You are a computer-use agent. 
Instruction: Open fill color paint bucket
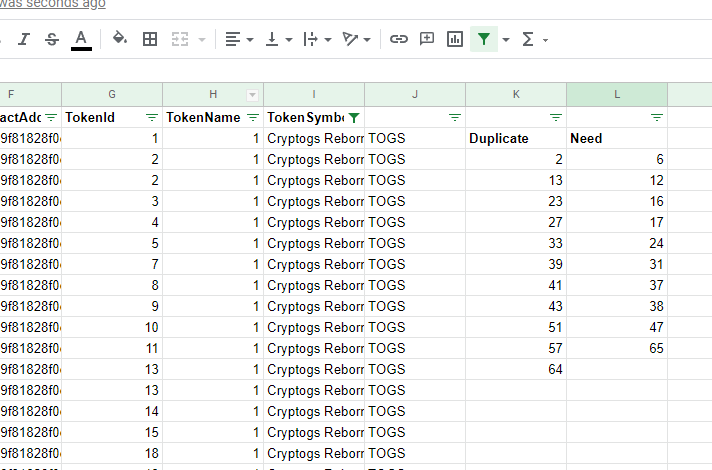pos(119,39)
